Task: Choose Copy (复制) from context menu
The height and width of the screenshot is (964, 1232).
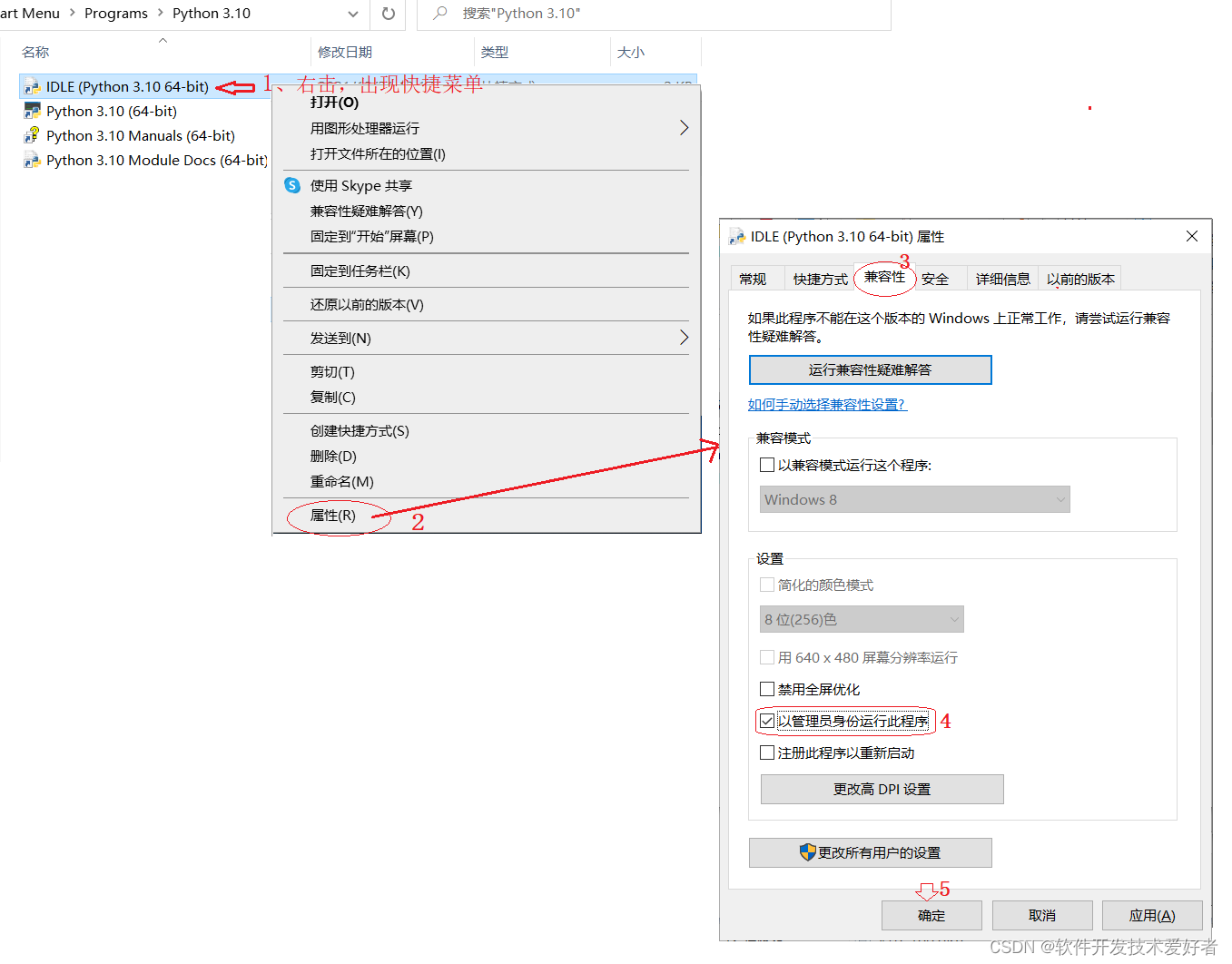Action: click(333, 397)
